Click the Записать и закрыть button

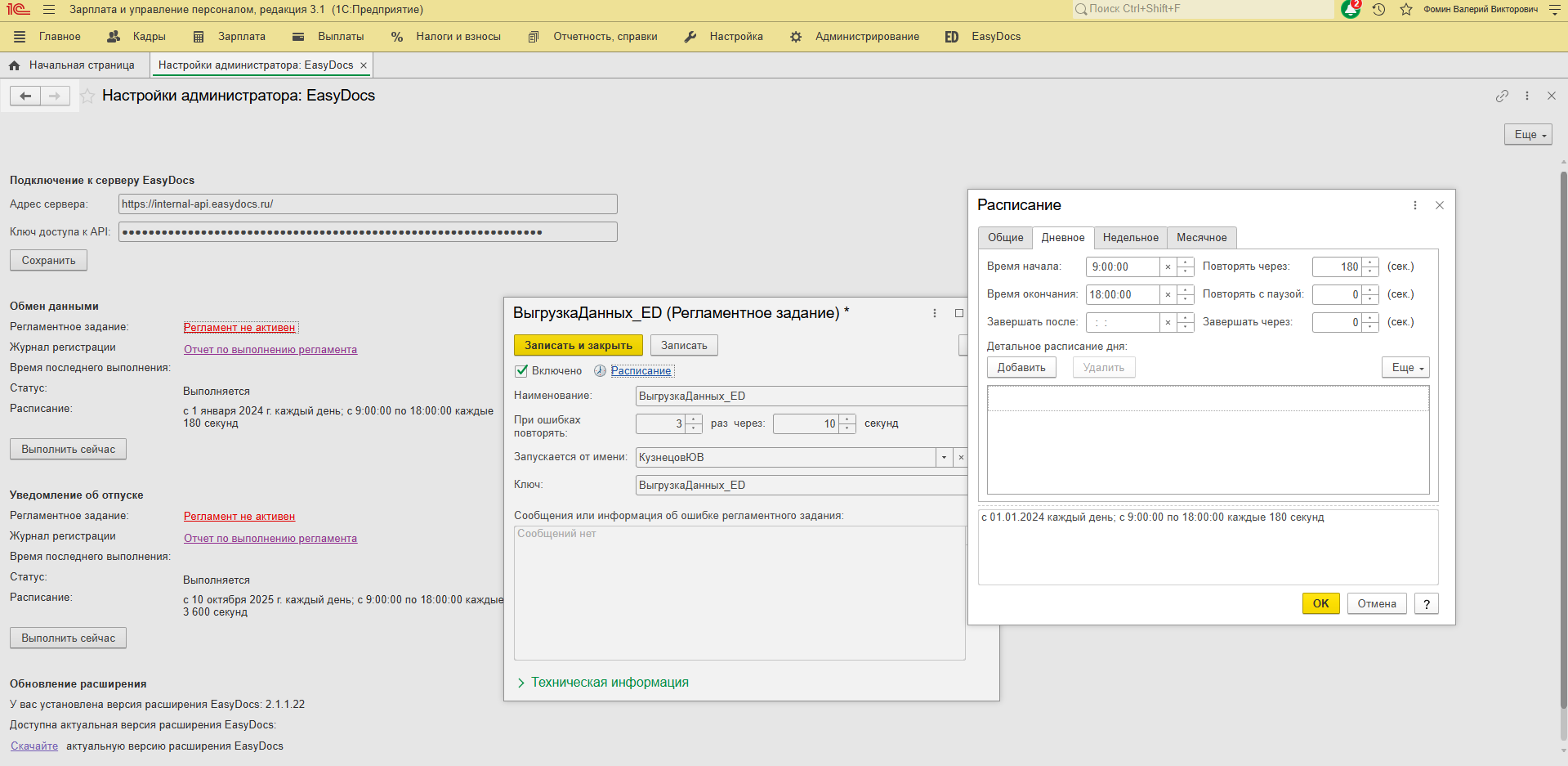(x=578, y=346)
